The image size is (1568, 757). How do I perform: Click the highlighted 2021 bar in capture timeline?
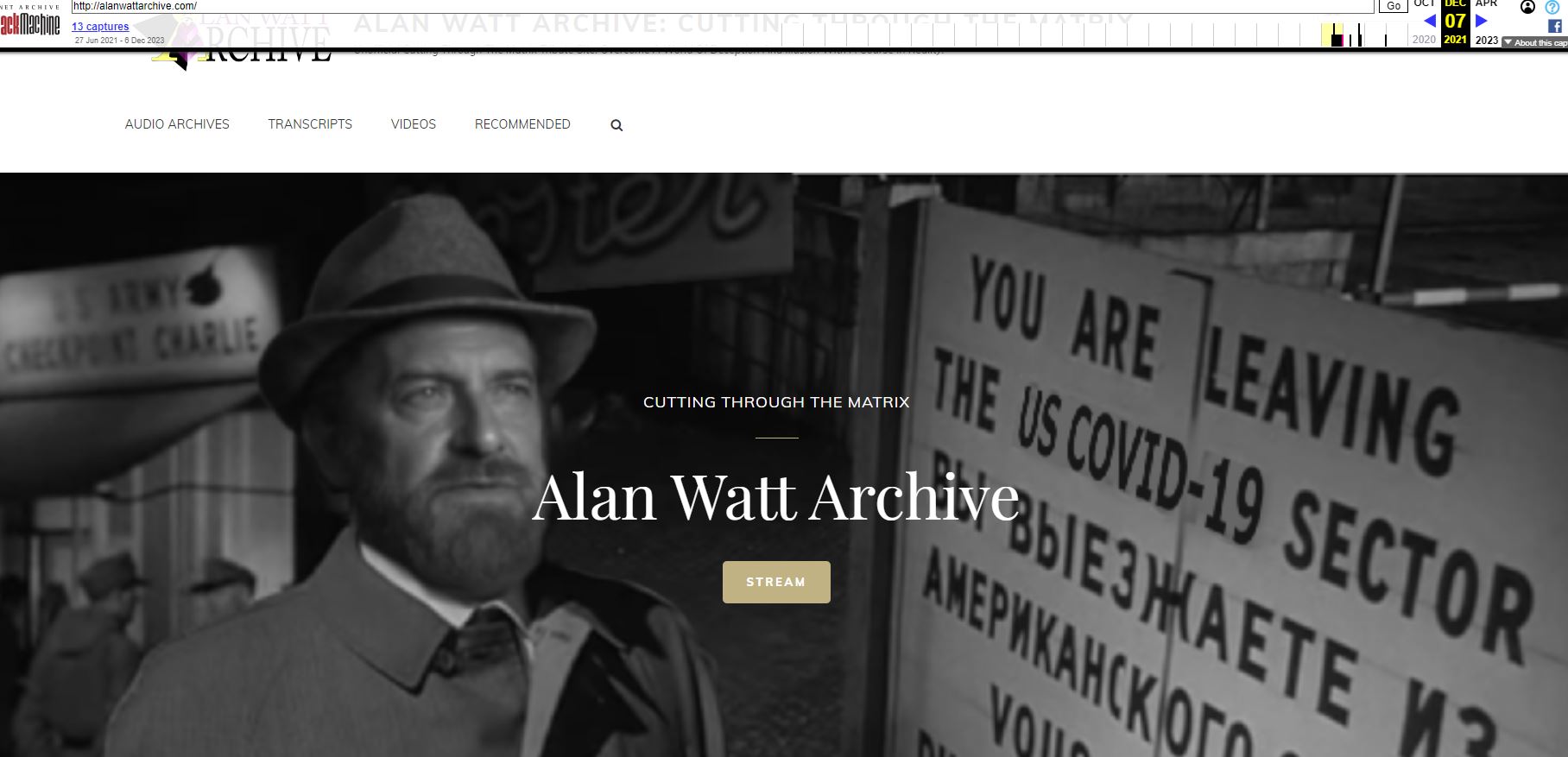[1332, 35]
